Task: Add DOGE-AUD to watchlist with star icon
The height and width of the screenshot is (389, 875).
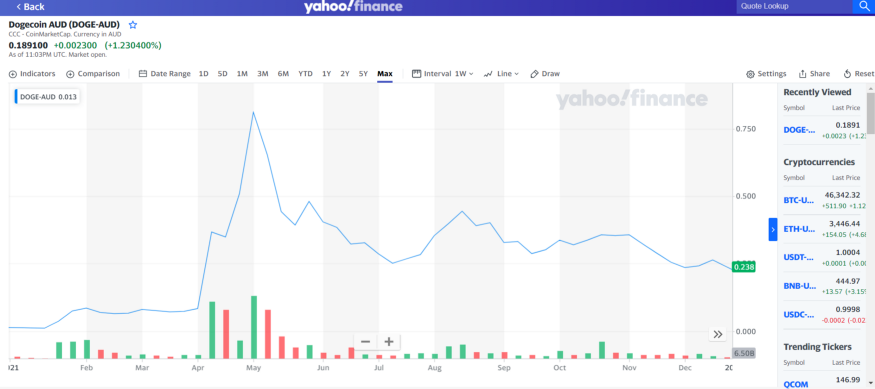Action: click(133, 25)
